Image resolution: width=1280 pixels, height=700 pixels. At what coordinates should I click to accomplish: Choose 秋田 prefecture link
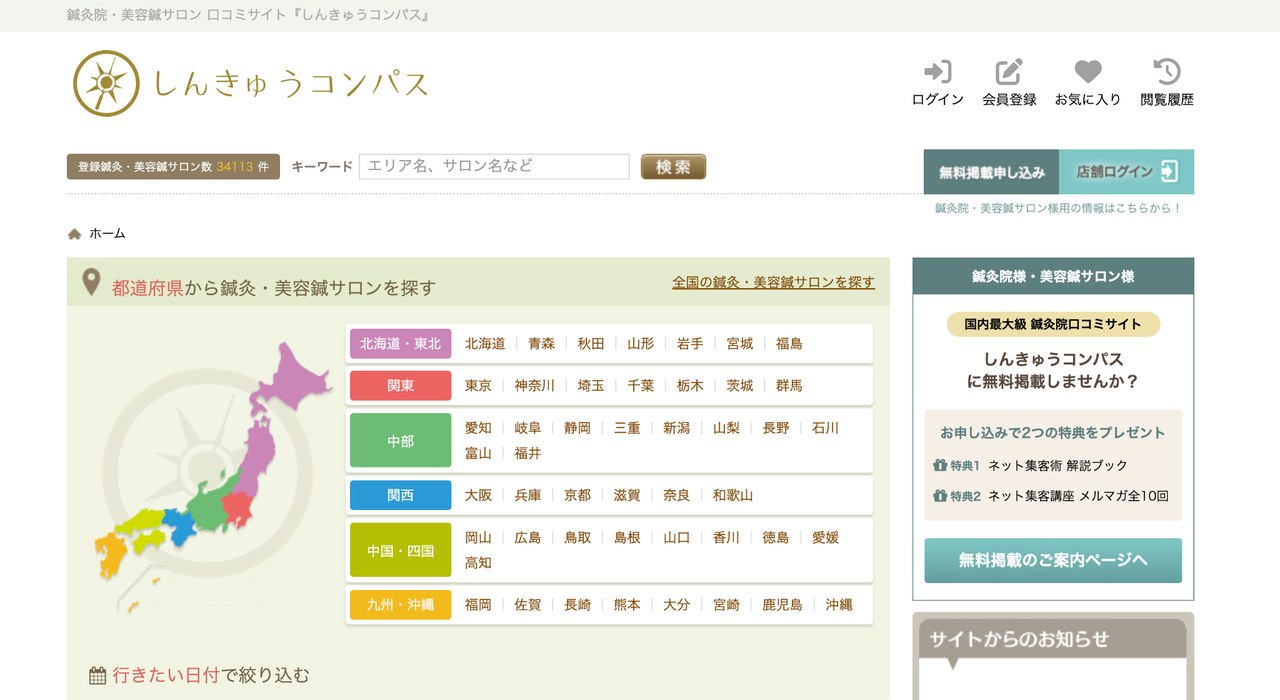pos(591,343)
